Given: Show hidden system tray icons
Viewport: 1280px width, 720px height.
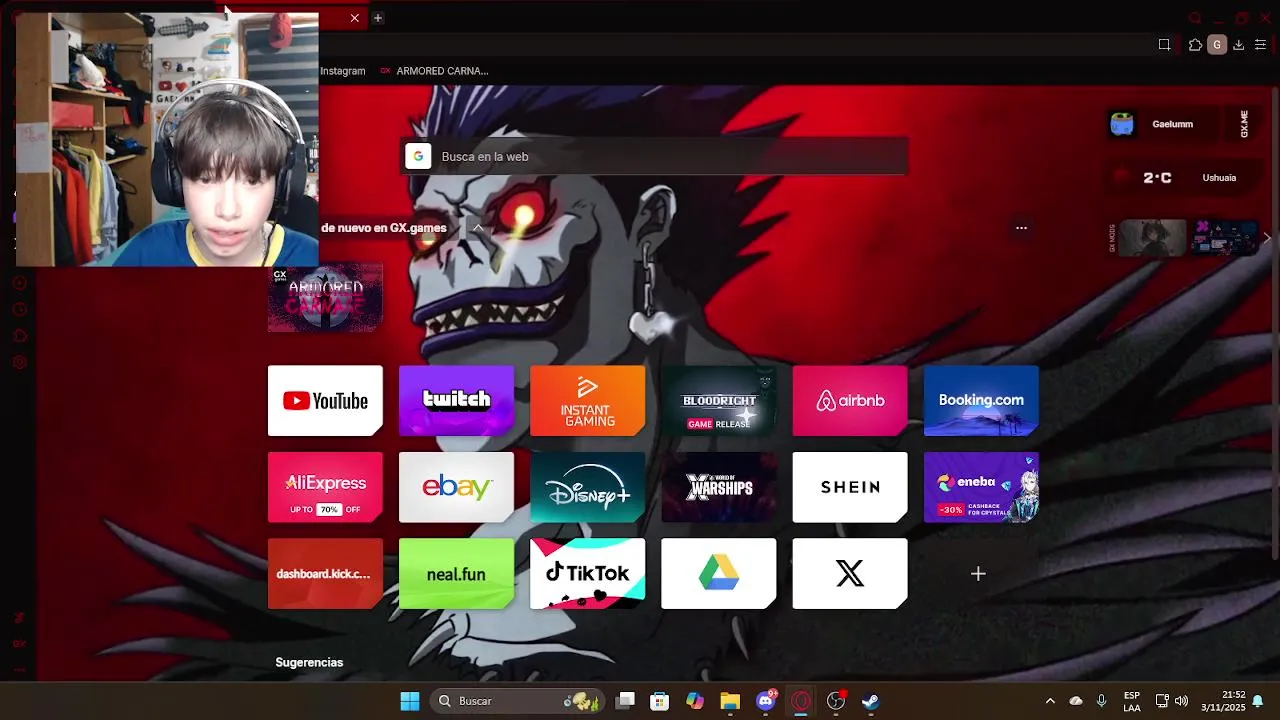Looking at the screenshot, I should point(1050,701).
